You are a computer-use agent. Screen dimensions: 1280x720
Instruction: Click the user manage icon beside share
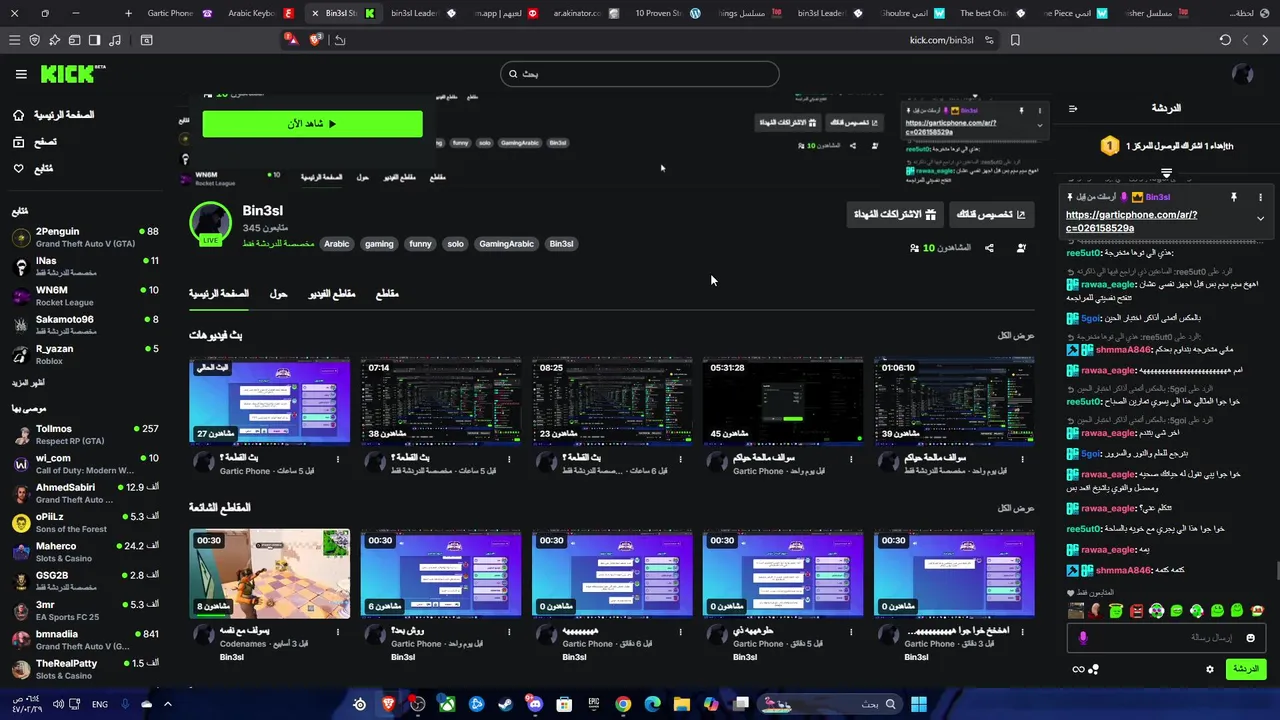click(1021, 248)
